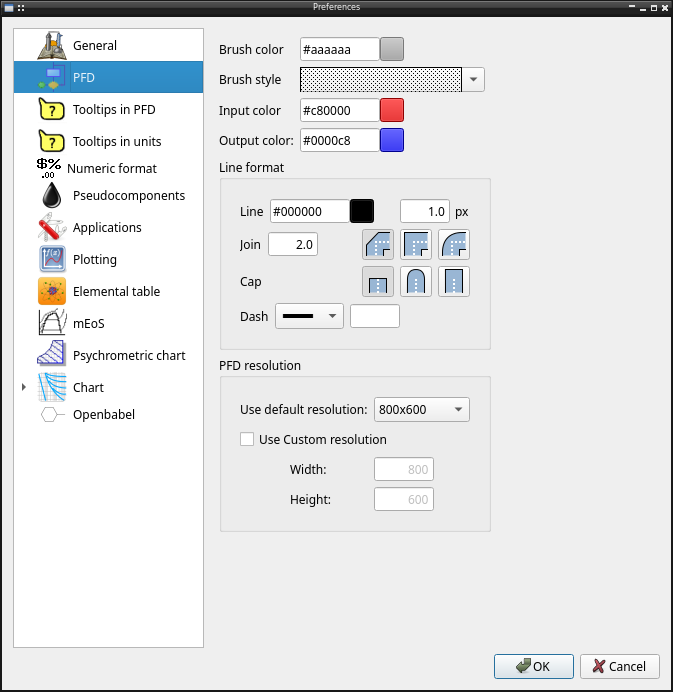Image resolution: width=673 pixels, height=692 pixels.
Task: Select the bevel join style
Action: click(378, 244)
